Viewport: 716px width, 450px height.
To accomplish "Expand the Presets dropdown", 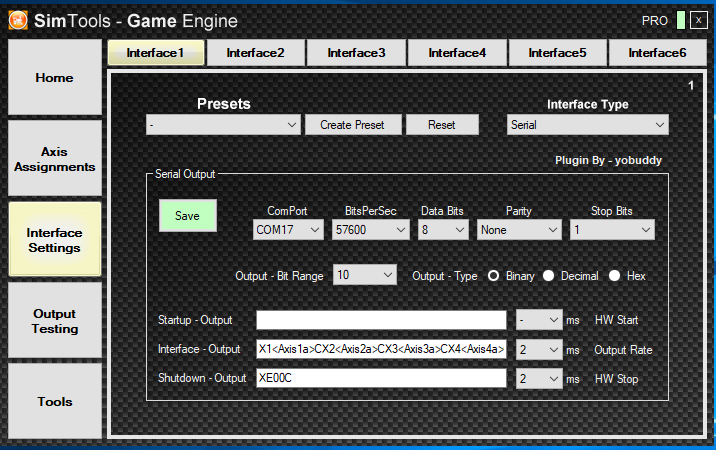I will (x=223, y=125).
